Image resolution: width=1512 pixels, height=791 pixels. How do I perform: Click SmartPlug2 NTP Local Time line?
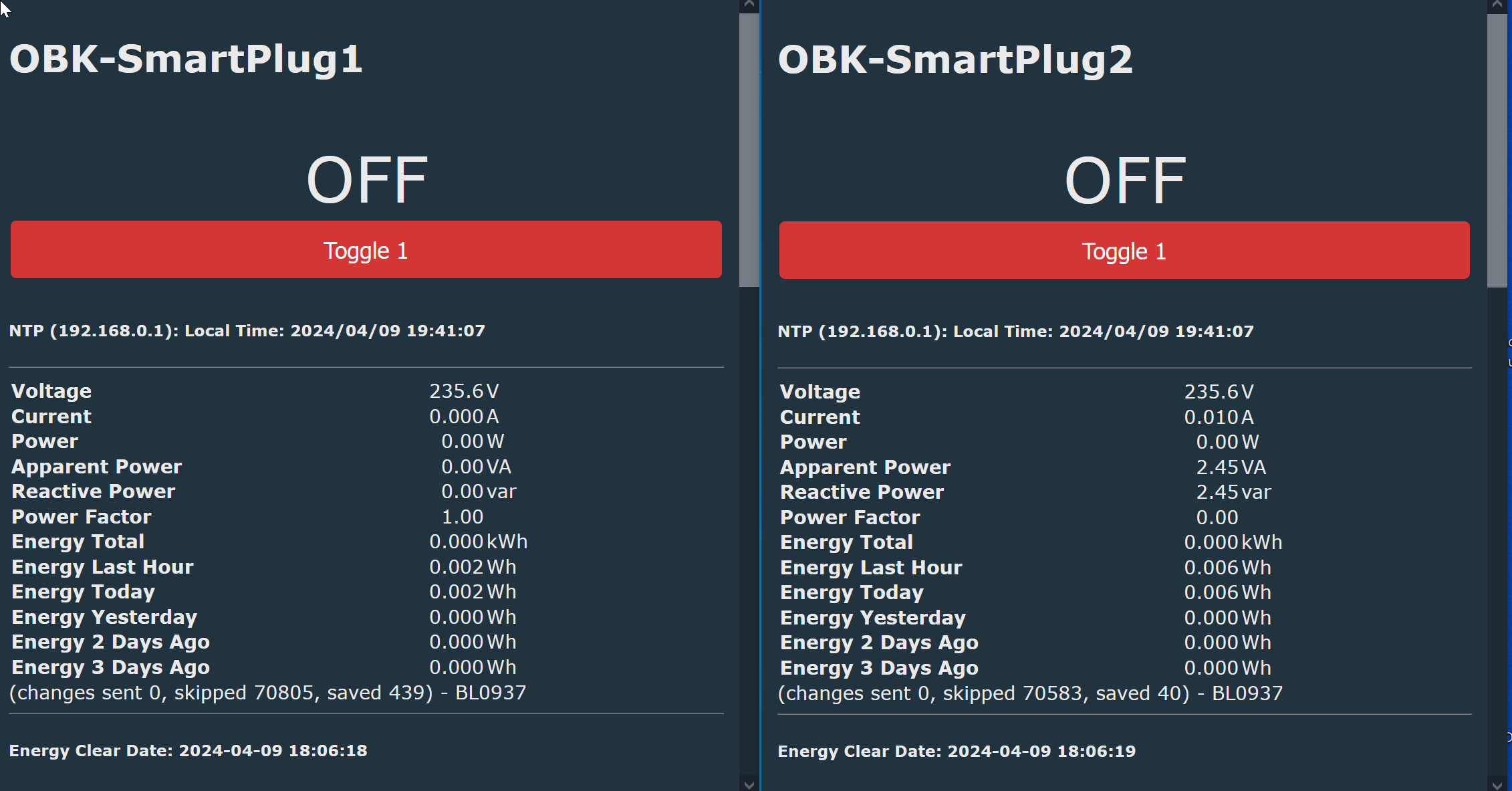(x=1015, y=332)
